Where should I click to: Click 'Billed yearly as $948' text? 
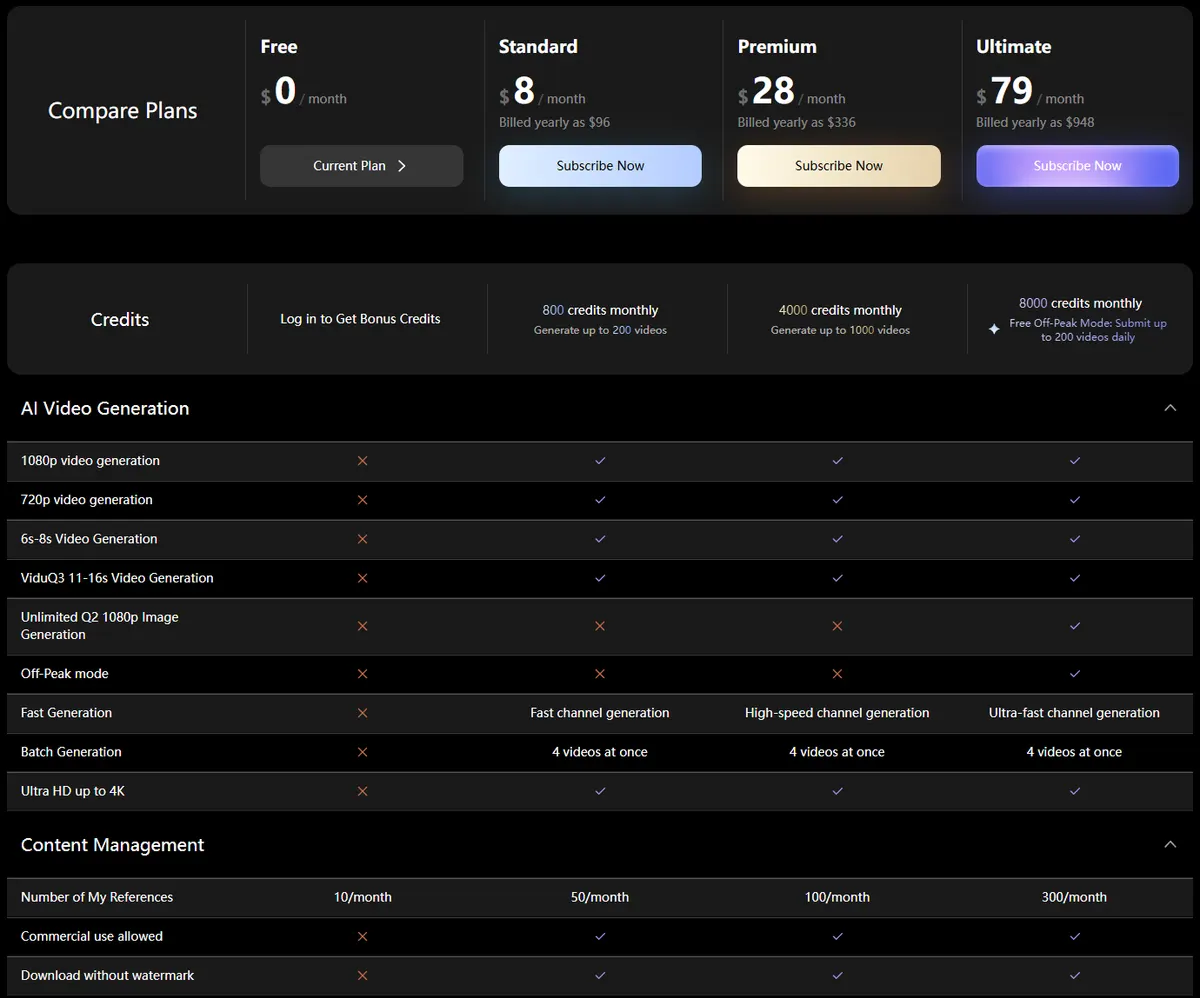[1035, 122]
